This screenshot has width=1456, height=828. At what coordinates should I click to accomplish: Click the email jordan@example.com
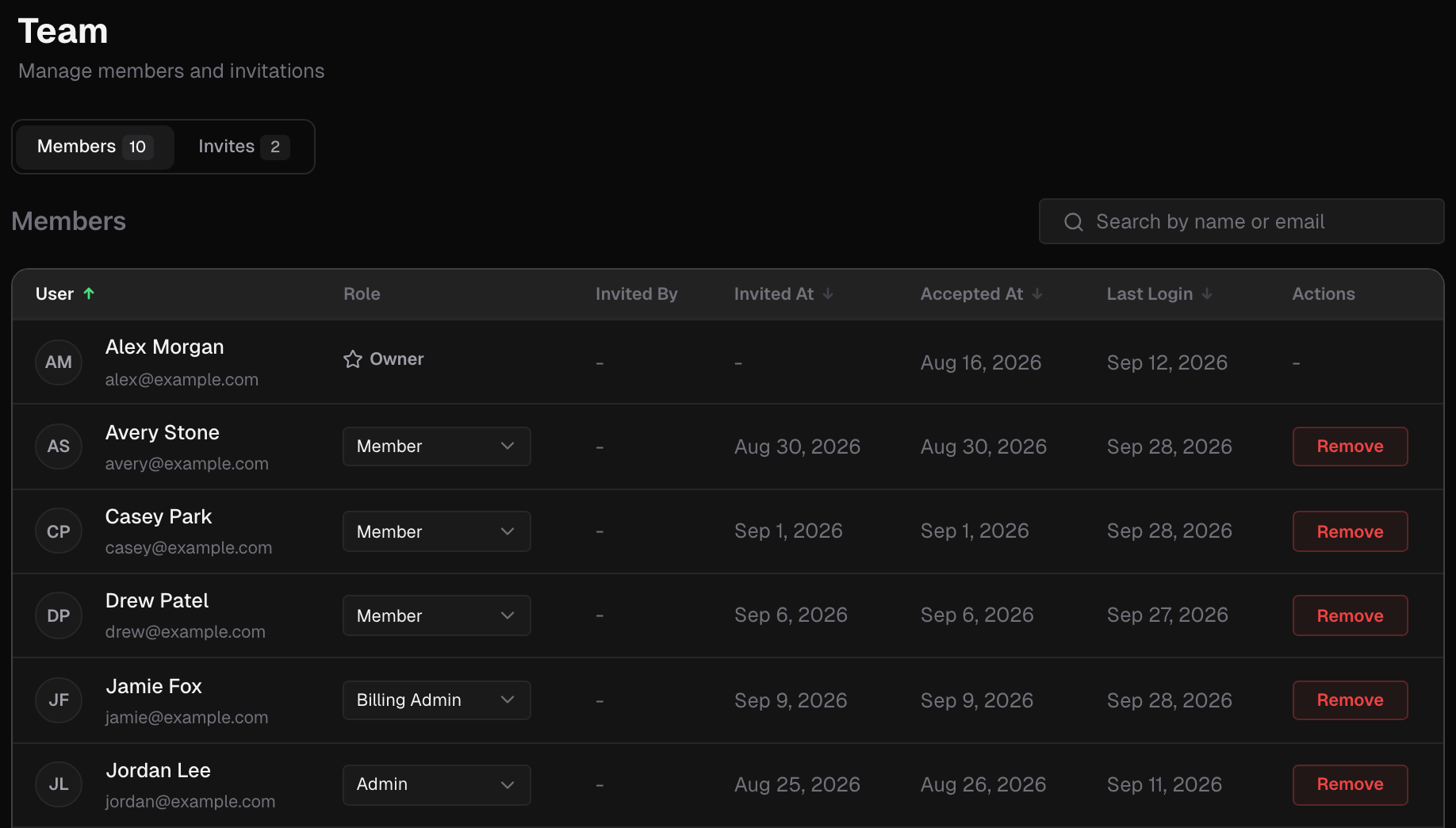(190, 802)
